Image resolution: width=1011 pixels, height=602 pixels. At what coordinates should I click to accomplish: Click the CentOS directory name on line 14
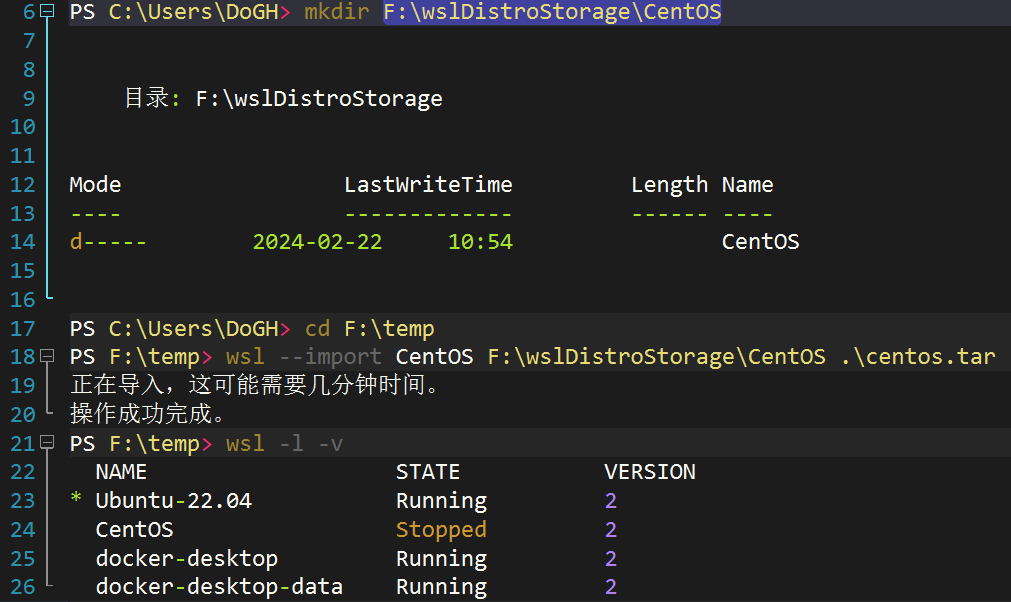(x=760, y=242)
